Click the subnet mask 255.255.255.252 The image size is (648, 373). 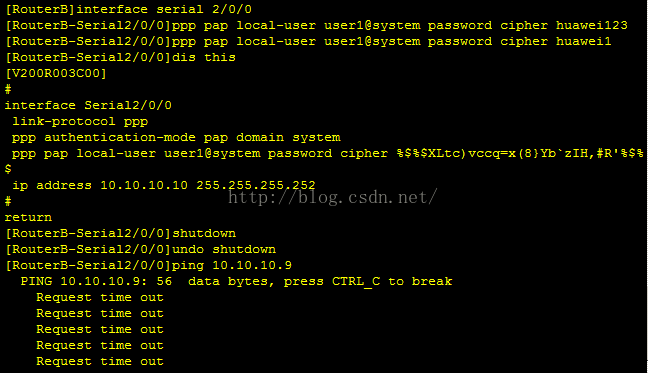pyautogui.click(x=256, y=185)
